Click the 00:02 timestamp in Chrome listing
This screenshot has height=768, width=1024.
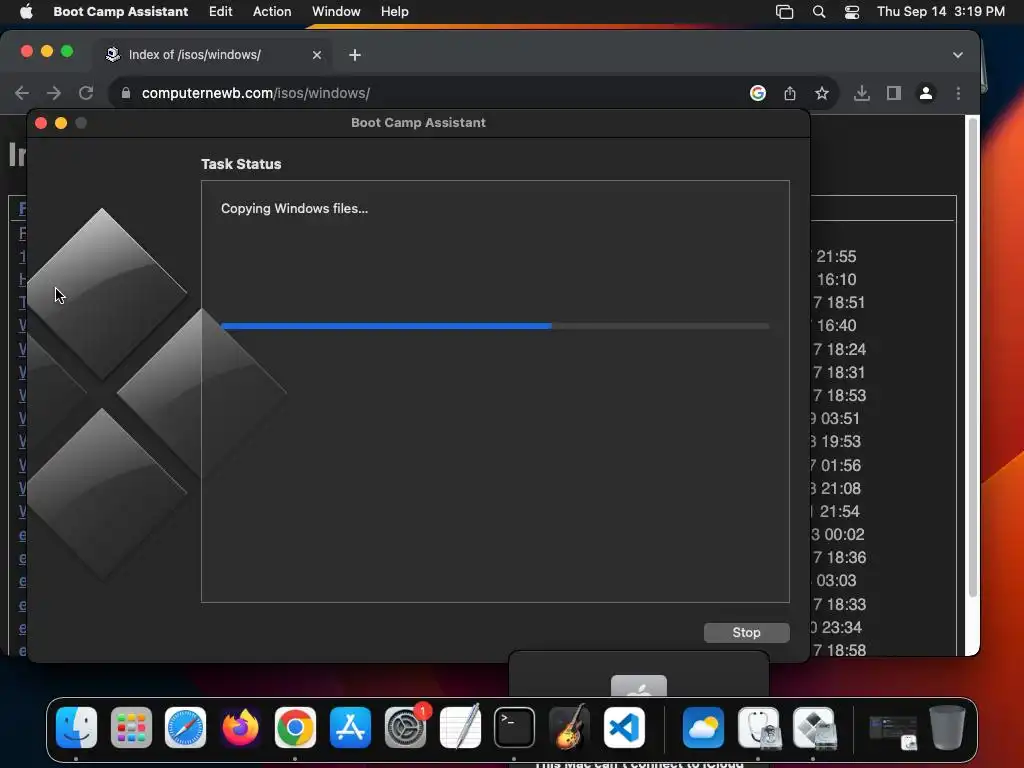[x=844, y=535]
